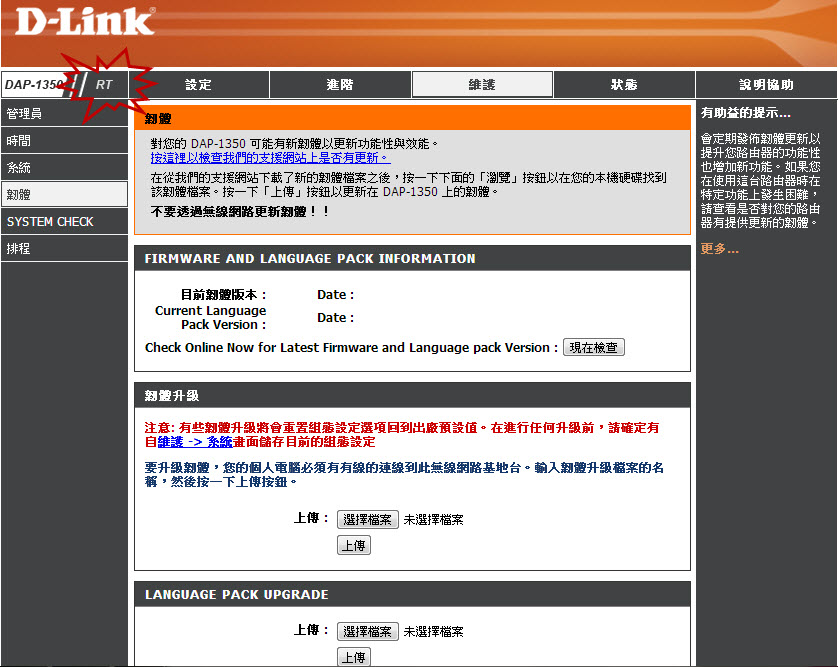Open 系統 sidebar page
The height and width of the screenshot is (667, 838).
[x=64, y=168]
